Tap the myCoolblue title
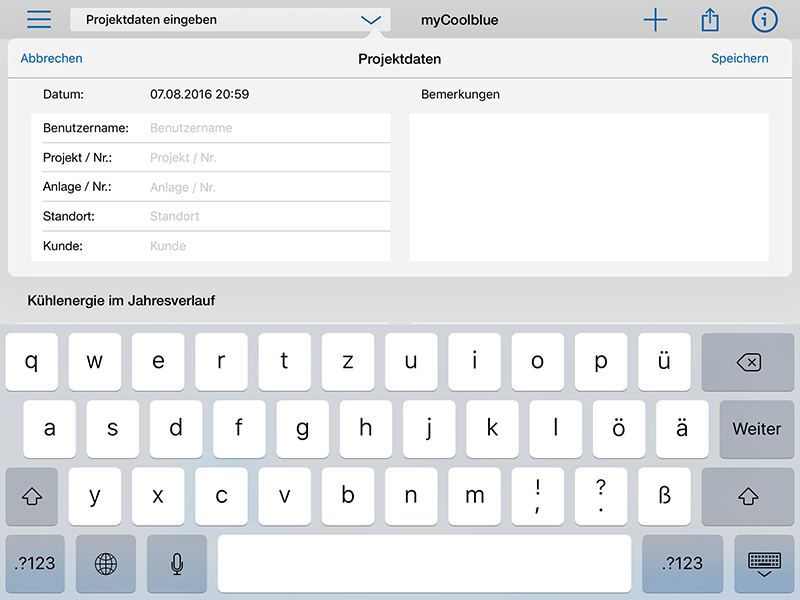The height and width of the screenshot is (600, 800). pos(459,20)
